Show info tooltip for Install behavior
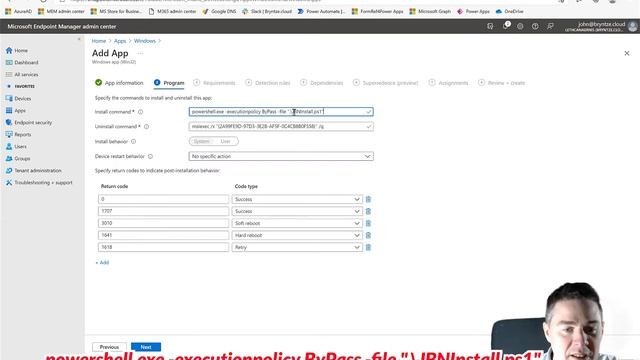Viewport: 640px width, 360px height. tap(133, 142)
